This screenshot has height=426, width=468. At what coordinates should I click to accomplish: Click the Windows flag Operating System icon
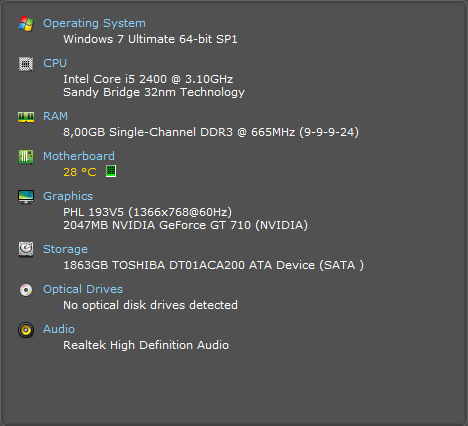coord(26,23)
